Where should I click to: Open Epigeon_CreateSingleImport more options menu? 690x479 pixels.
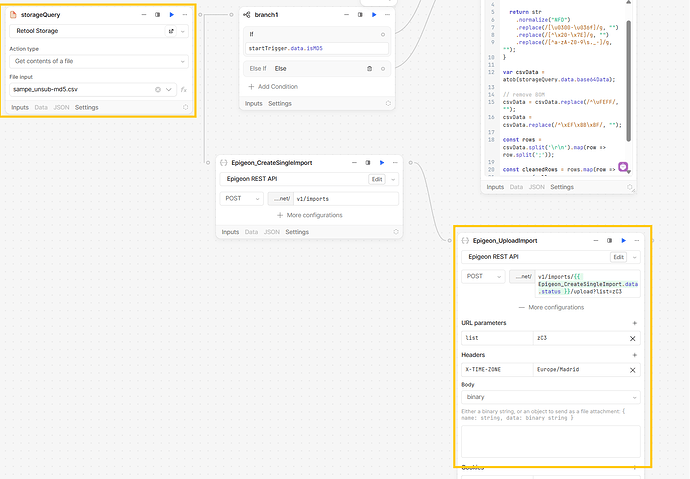click(x=395, y=162)
